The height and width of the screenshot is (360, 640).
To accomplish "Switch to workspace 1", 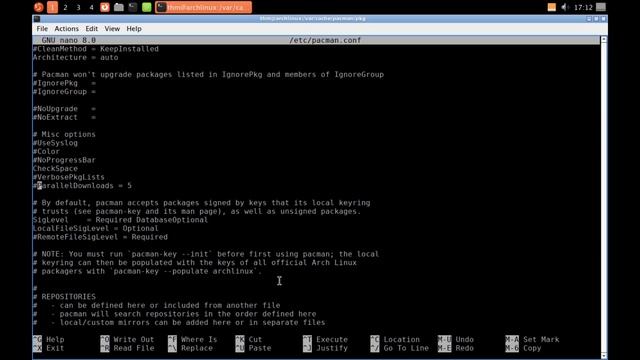I will pyautogui.click(x=52, y=7).
